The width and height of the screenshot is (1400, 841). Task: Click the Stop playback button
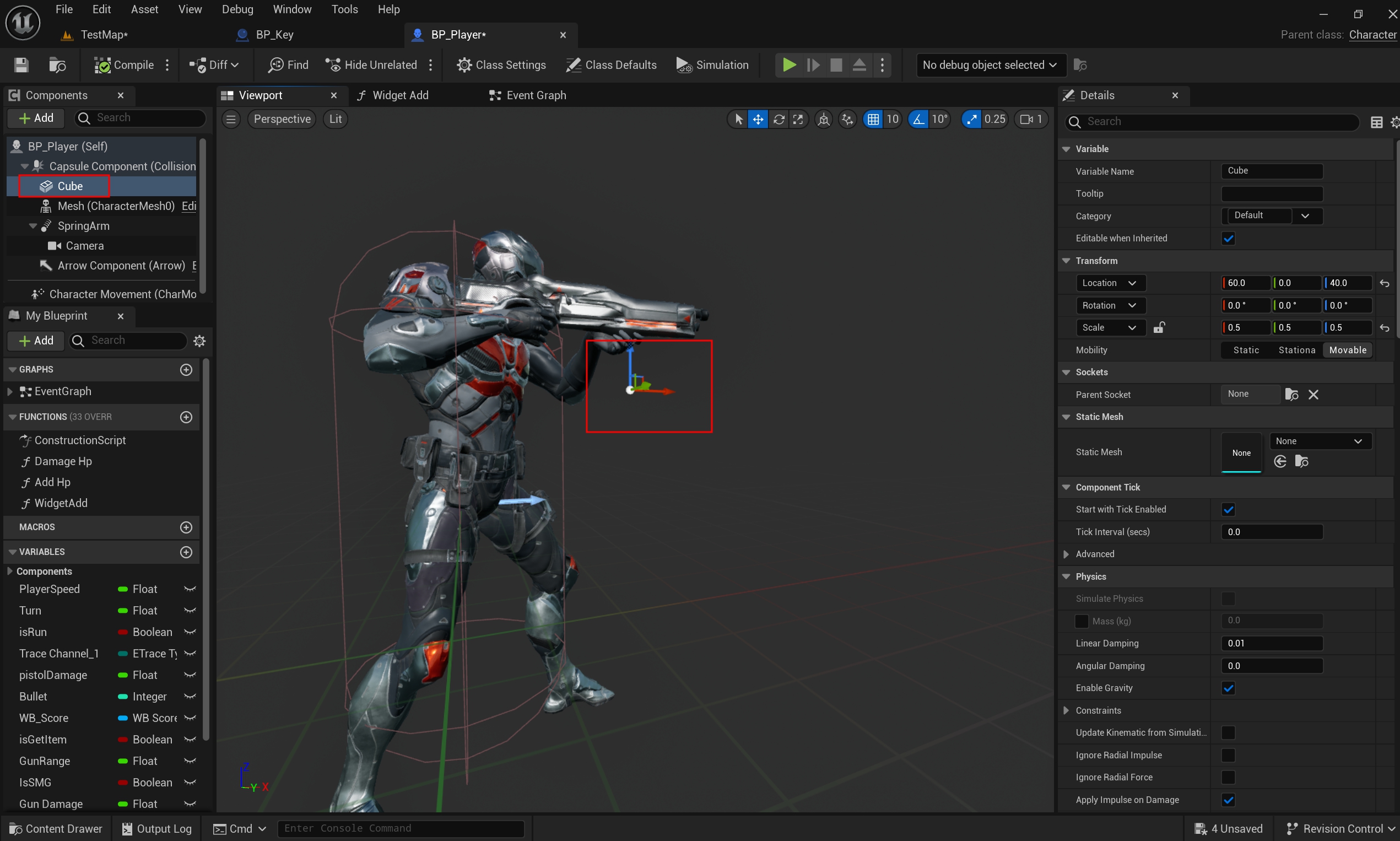[836, 65]
